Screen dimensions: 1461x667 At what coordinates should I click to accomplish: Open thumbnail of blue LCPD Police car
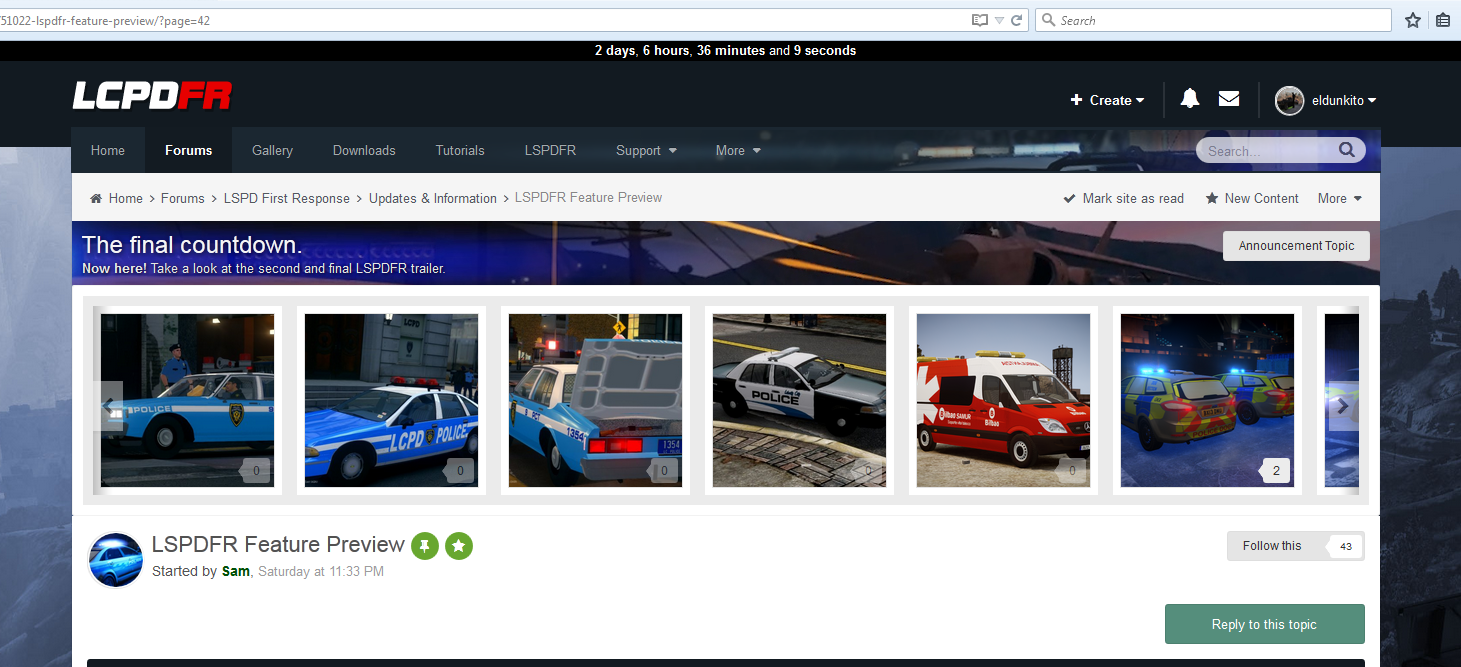[391, 400]
